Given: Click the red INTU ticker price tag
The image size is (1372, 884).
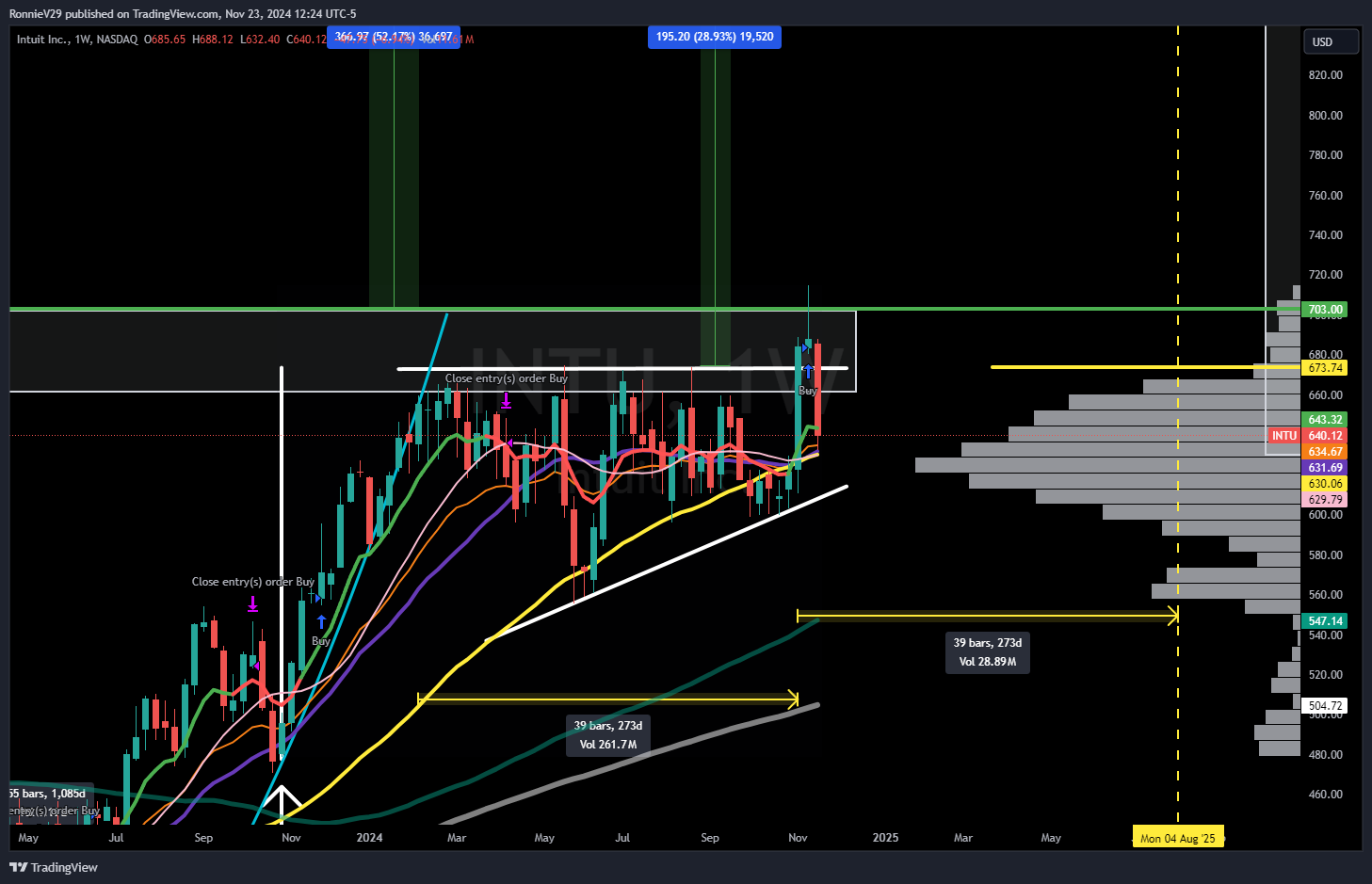Looking at the screenshot, I should pyautogui.click(x=1307, y=436).
